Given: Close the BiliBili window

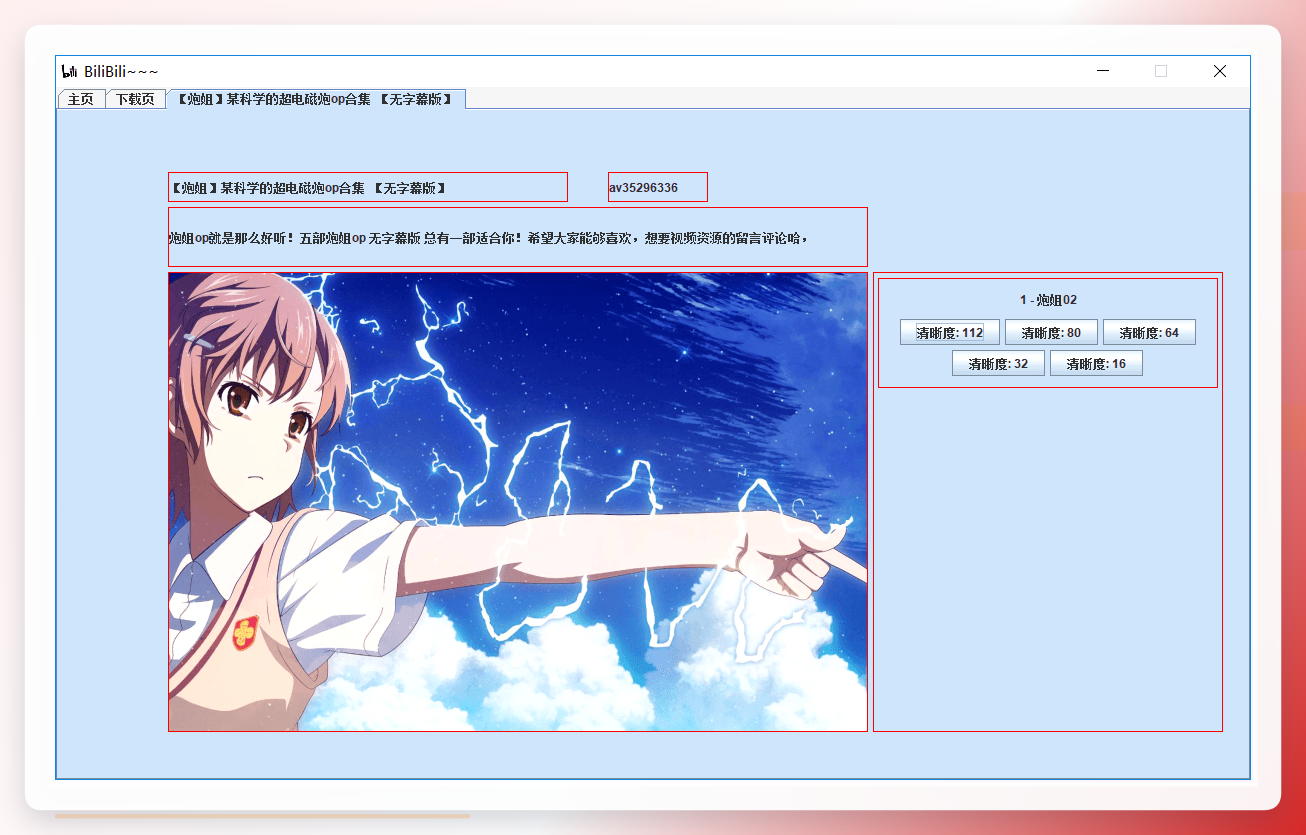Looking at the screenshot, I should (1220, 71).
